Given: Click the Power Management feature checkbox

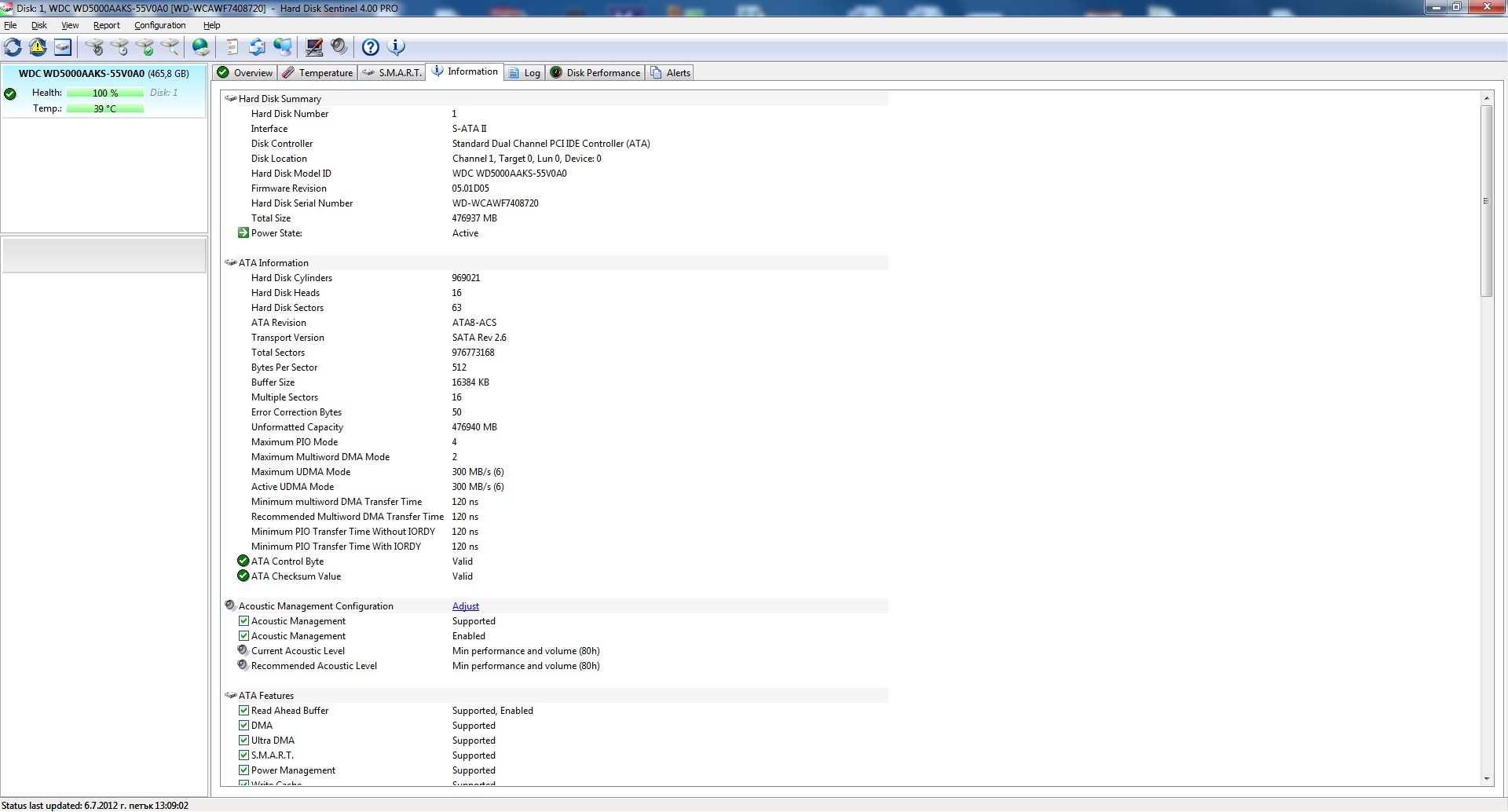Looking at the screenshot, I should (x=243, y=770).
